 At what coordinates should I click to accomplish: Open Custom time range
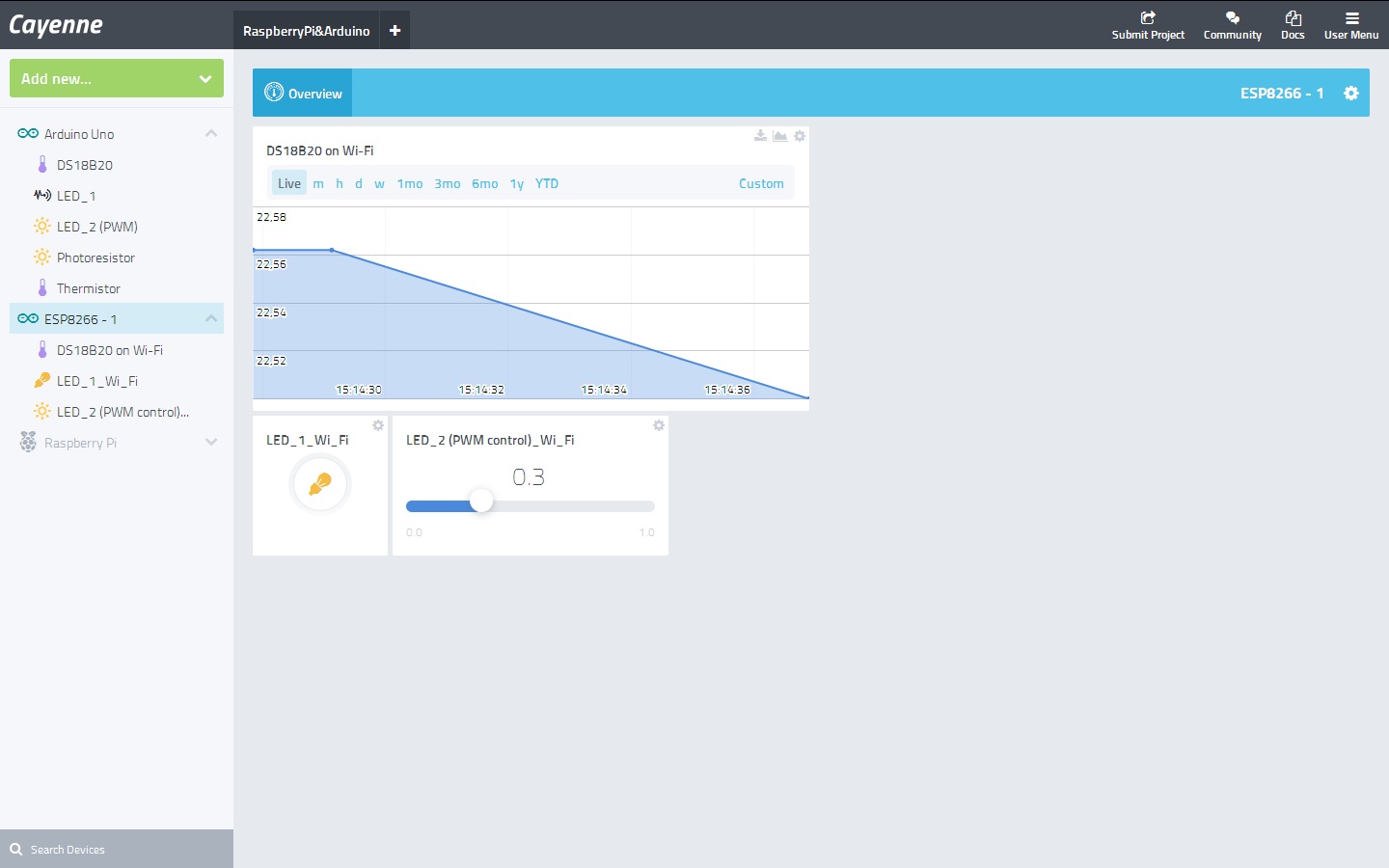tap(761, 183)
